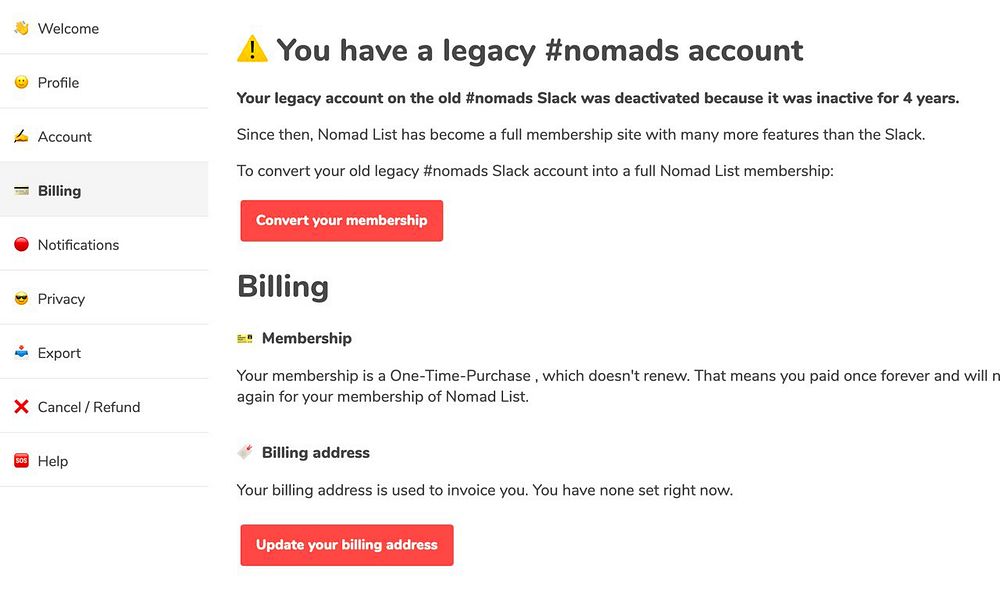
Task: Click the waving hand Welcome icon
Action: (x=21, y=29)
